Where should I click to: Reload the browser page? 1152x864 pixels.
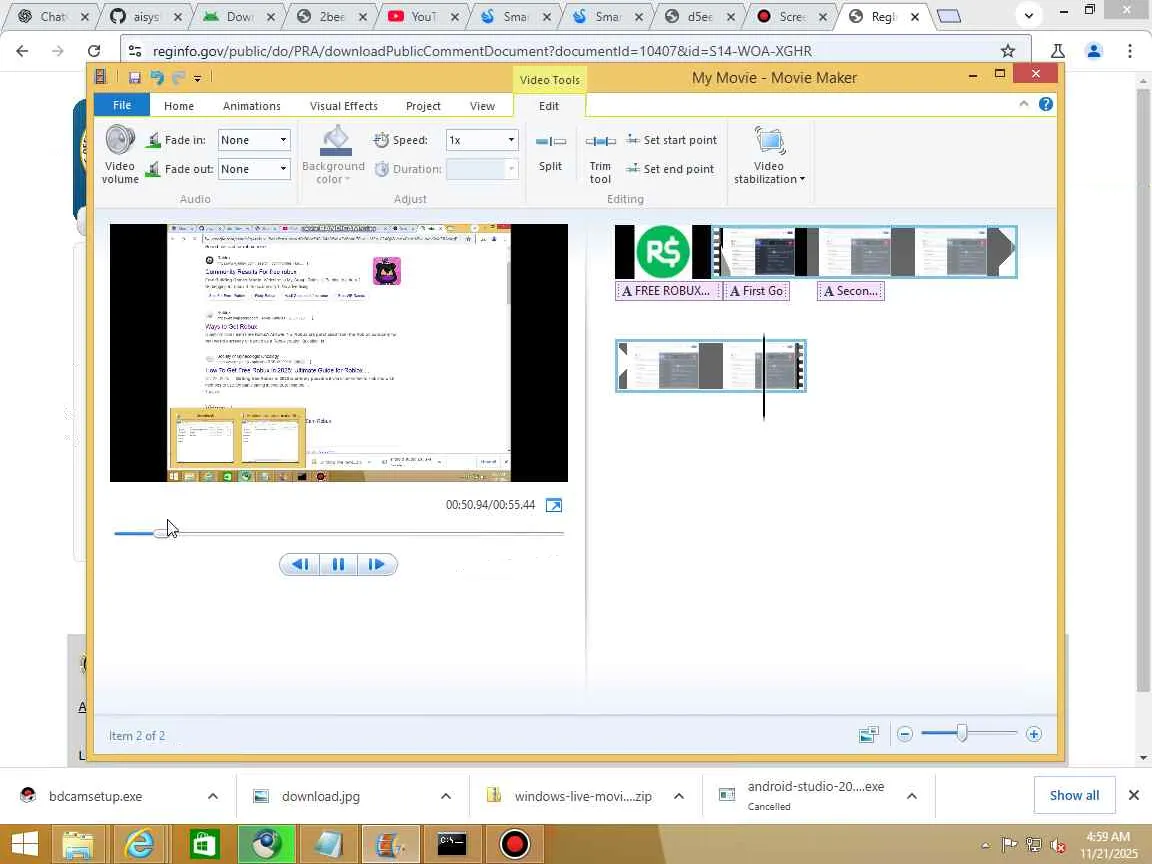pyautogui.click(x=93, y=51)
